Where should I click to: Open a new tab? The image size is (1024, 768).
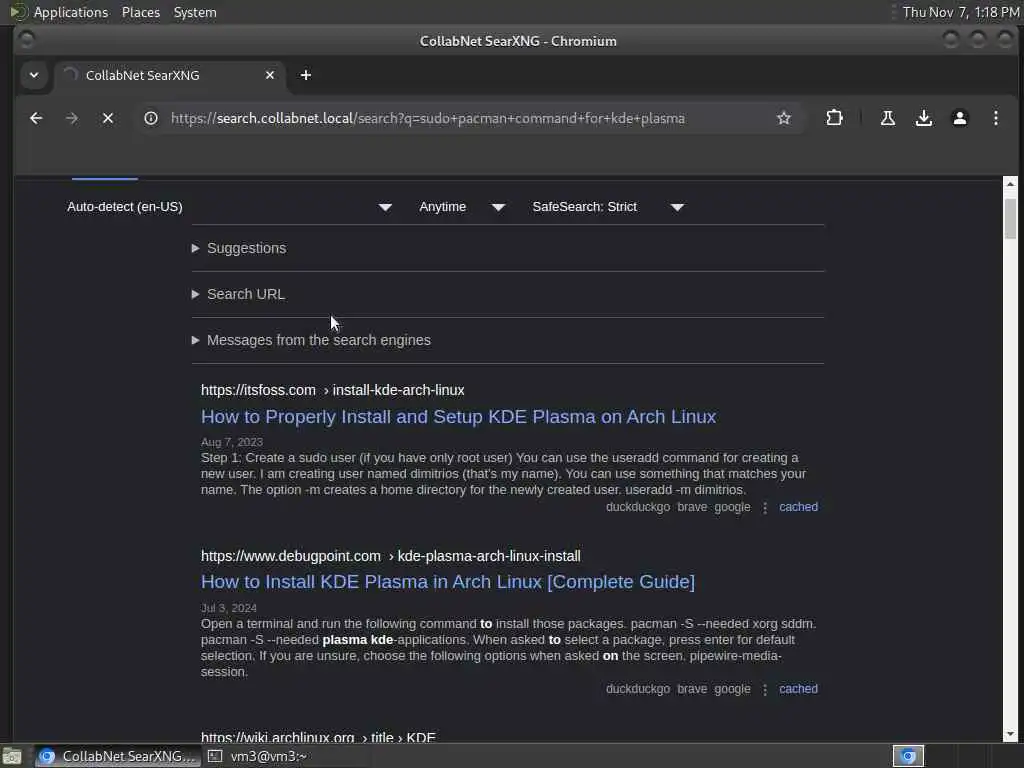[x=306, y=75]
